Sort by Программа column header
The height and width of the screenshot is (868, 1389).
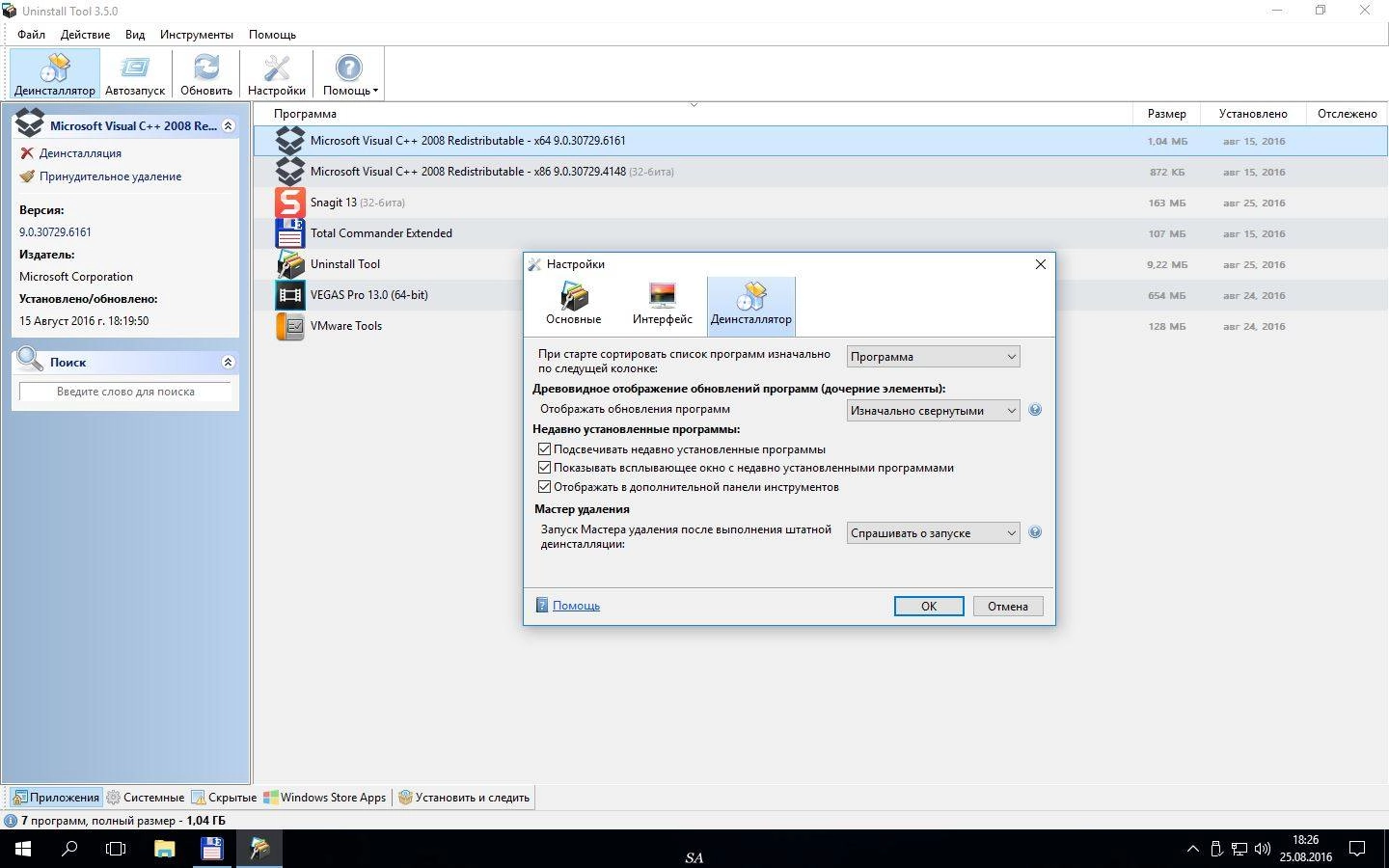(x=693, y=114)
